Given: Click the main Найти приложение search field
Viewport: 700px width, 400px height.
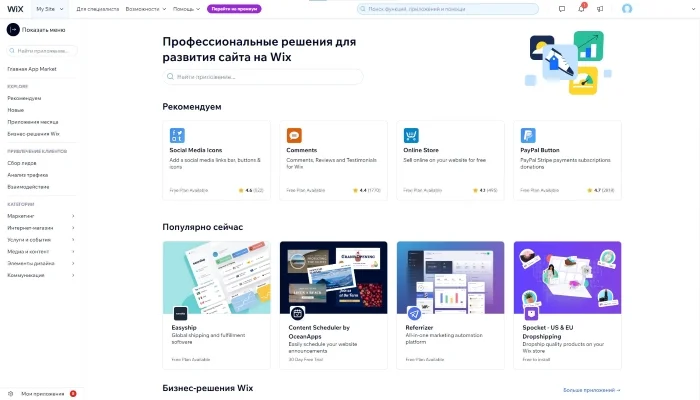Looking at the screenshot, I should pos(262,77).
